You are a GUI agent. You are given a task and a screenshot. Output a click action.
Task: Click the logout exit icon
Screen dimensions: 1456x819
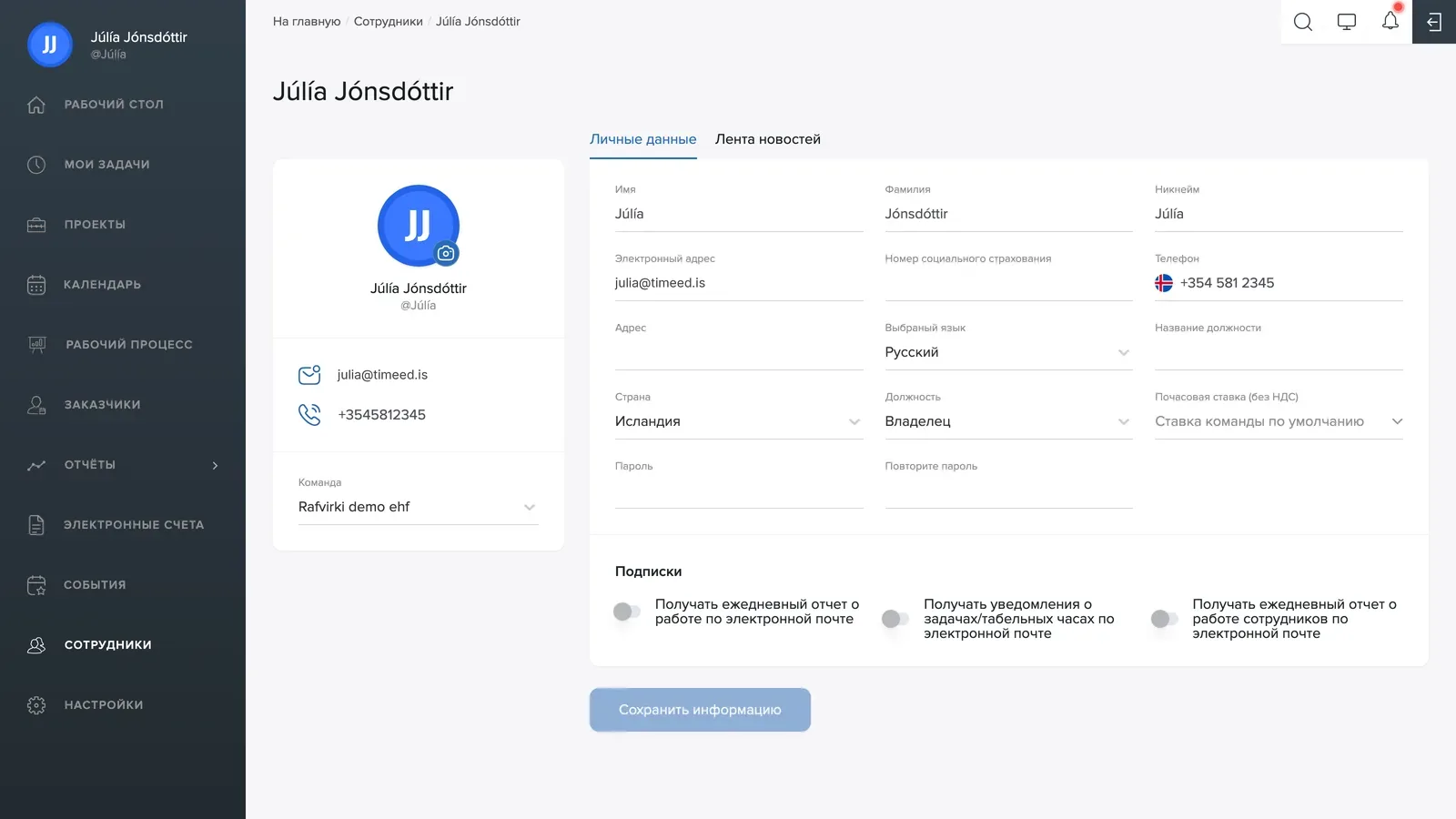pyautogui.click(x=1434, y=22)
